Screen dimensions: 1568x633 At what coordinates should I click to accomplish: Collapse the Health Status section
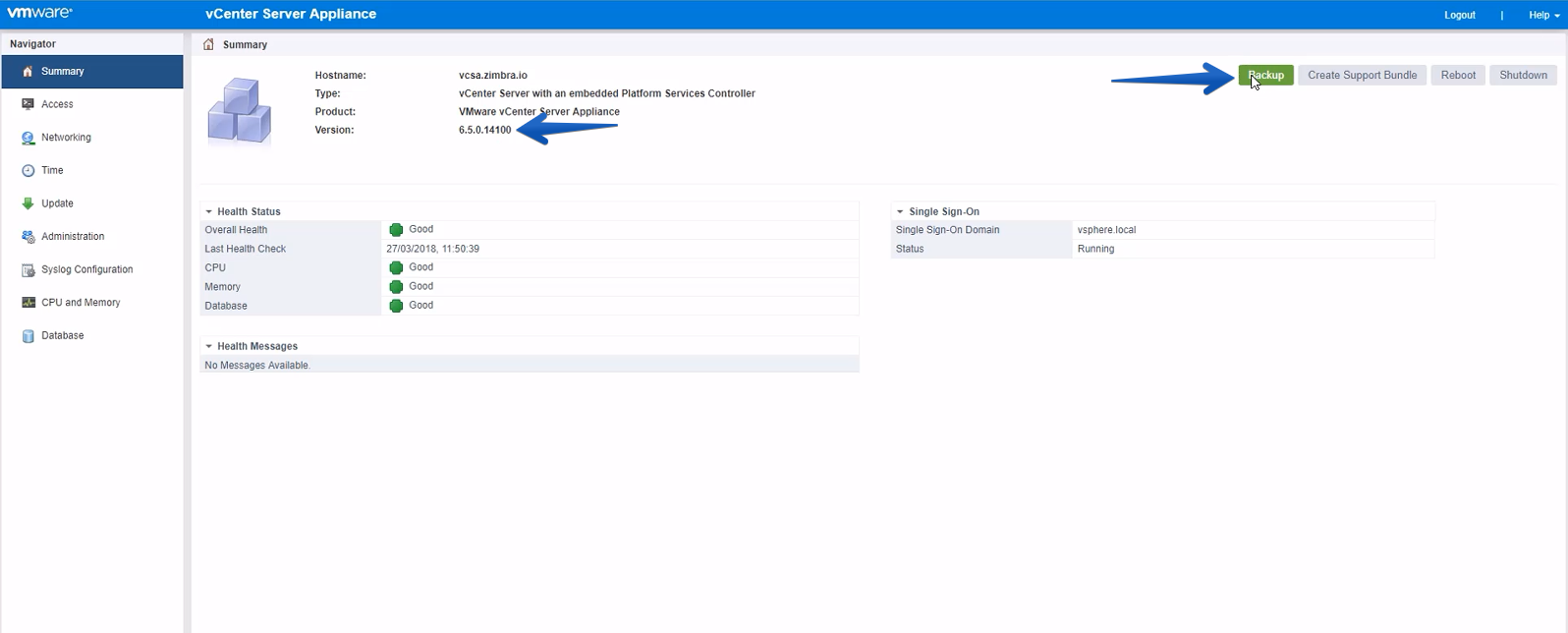pos(209,211)
